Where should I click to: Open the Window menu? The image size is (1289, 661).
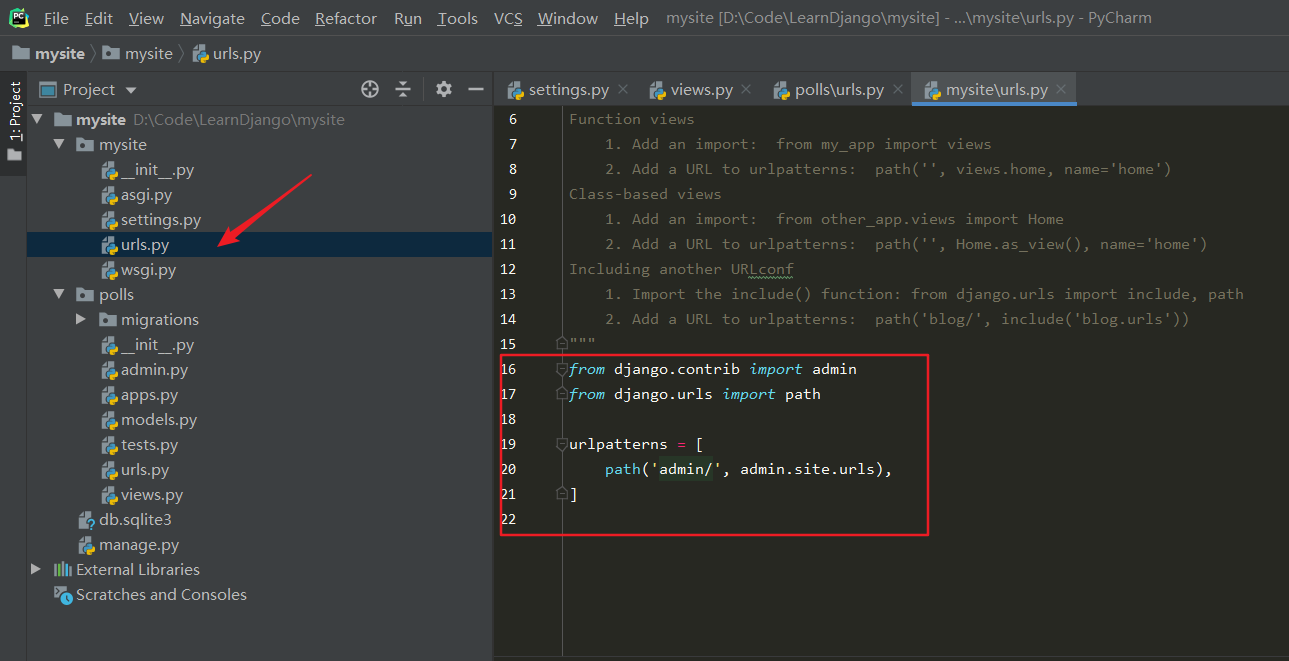[x=568, y=18]
